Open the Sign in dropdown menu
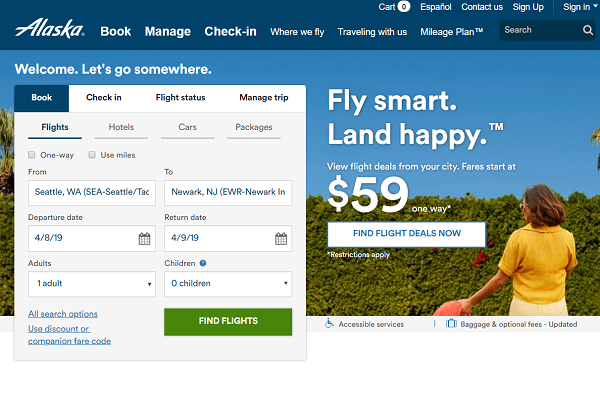Viewport: 600px width, 393px height. [580, 7]
